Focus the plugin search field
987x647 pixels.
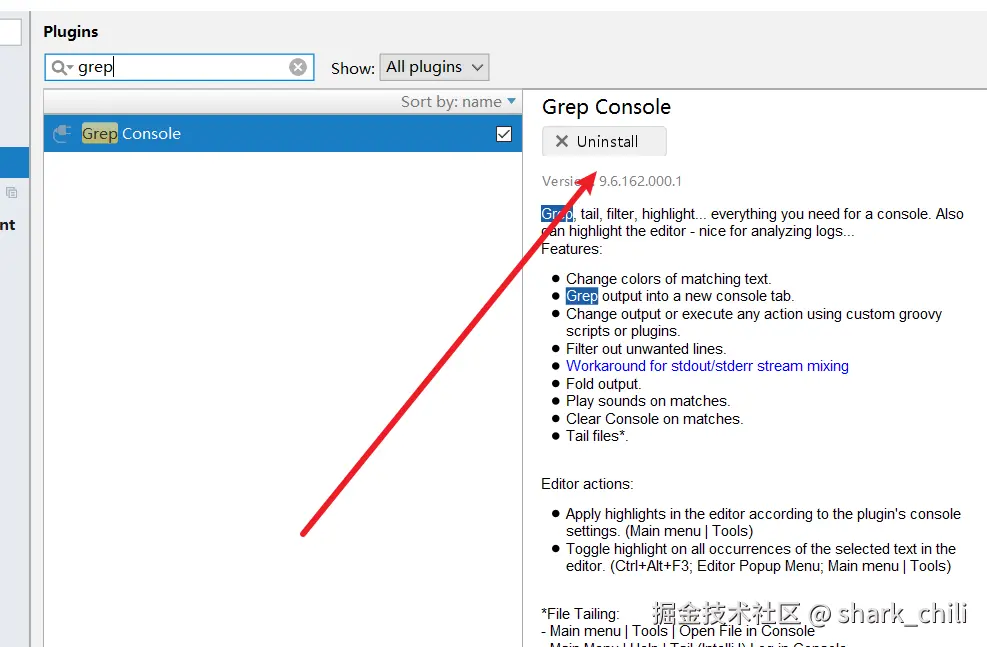[179, 67]
